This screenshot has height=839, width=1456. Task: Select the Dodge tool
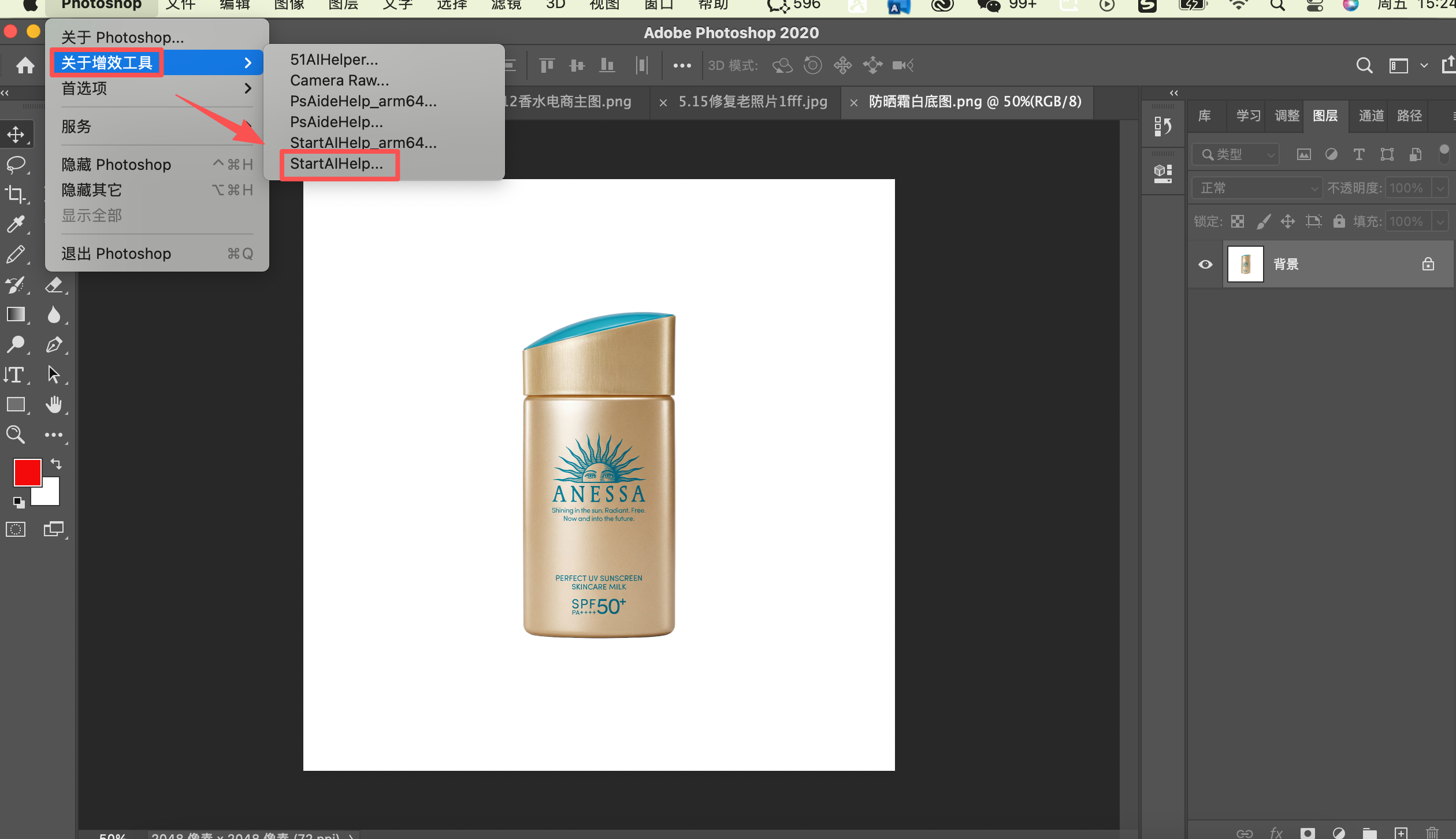click(16, 344)
